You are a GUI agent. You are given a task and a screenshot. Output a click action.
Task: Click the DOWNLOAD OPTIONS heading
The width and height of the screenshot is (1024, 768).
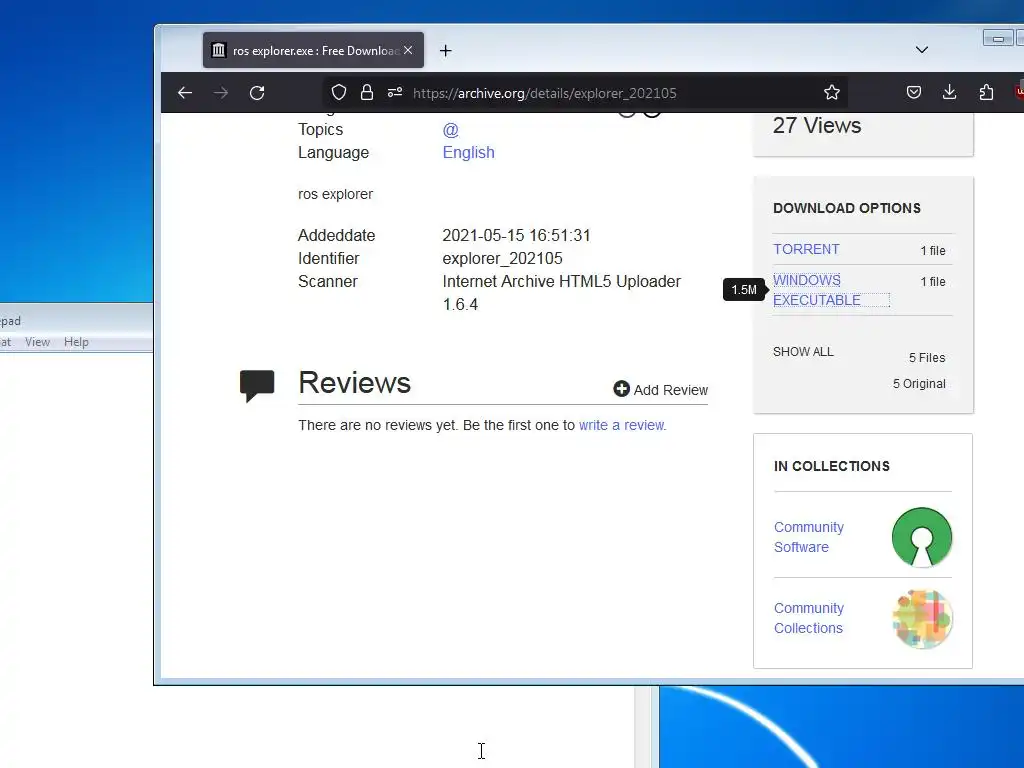[846, 208]
